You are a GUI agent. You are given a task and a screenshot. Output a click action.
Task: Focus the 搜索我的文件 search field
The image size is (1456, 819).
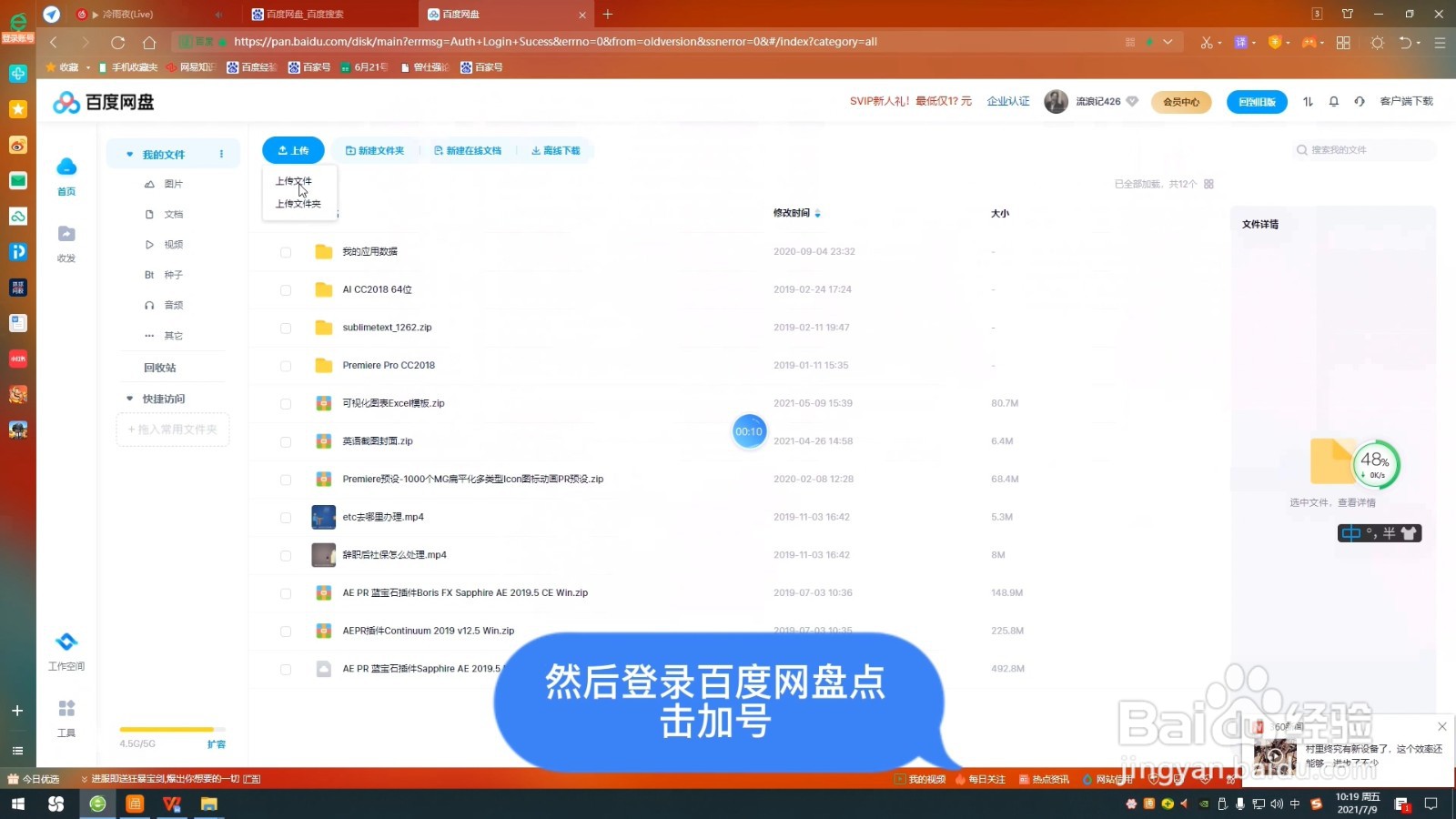(x=1366, y=150)
